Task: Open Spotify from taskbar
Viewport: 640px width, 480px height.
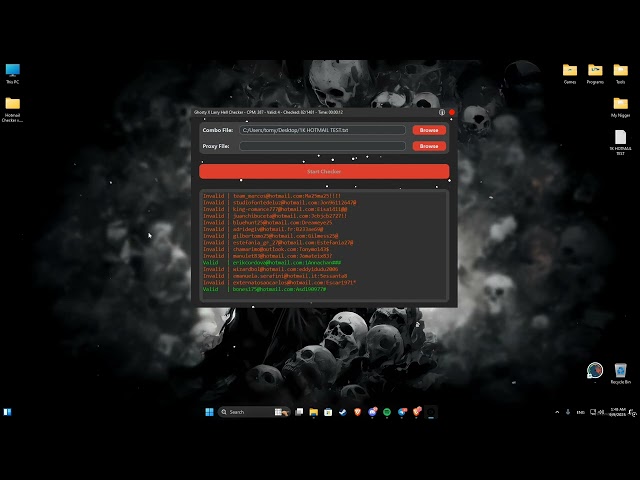Action: coord(387,412)
